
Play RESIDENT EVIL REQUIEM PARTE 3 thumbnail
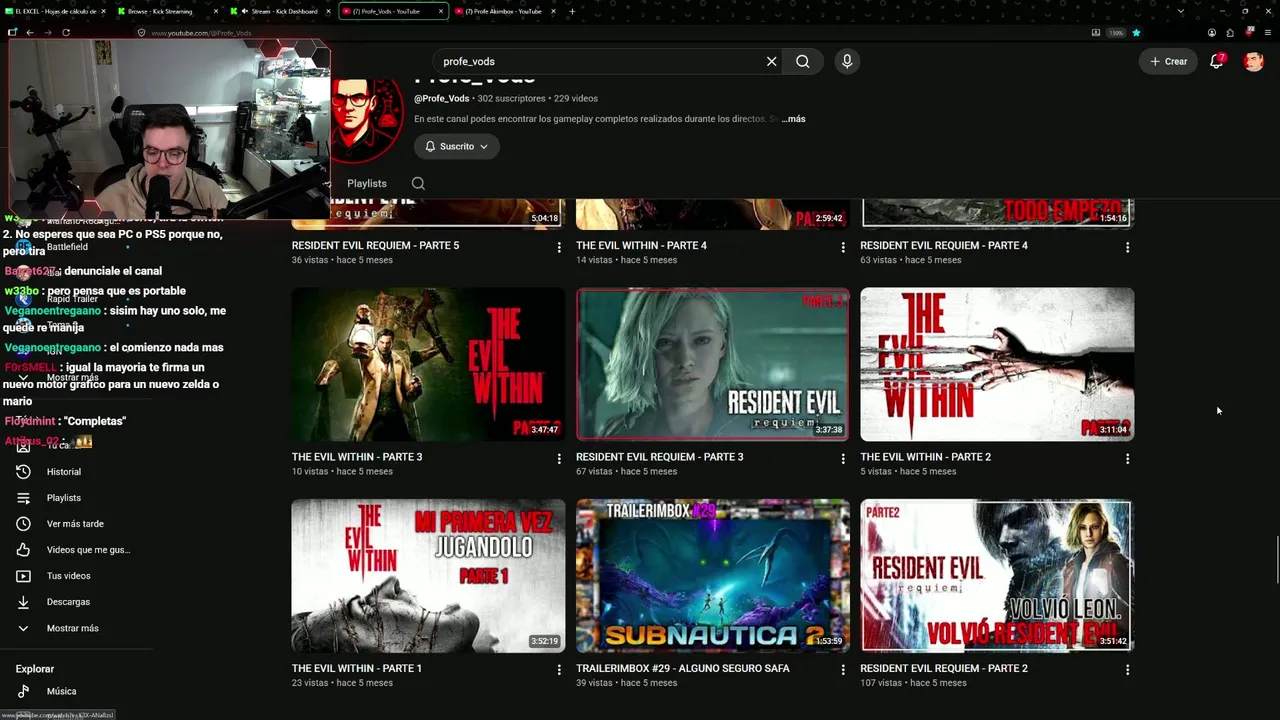coord(712,364)
